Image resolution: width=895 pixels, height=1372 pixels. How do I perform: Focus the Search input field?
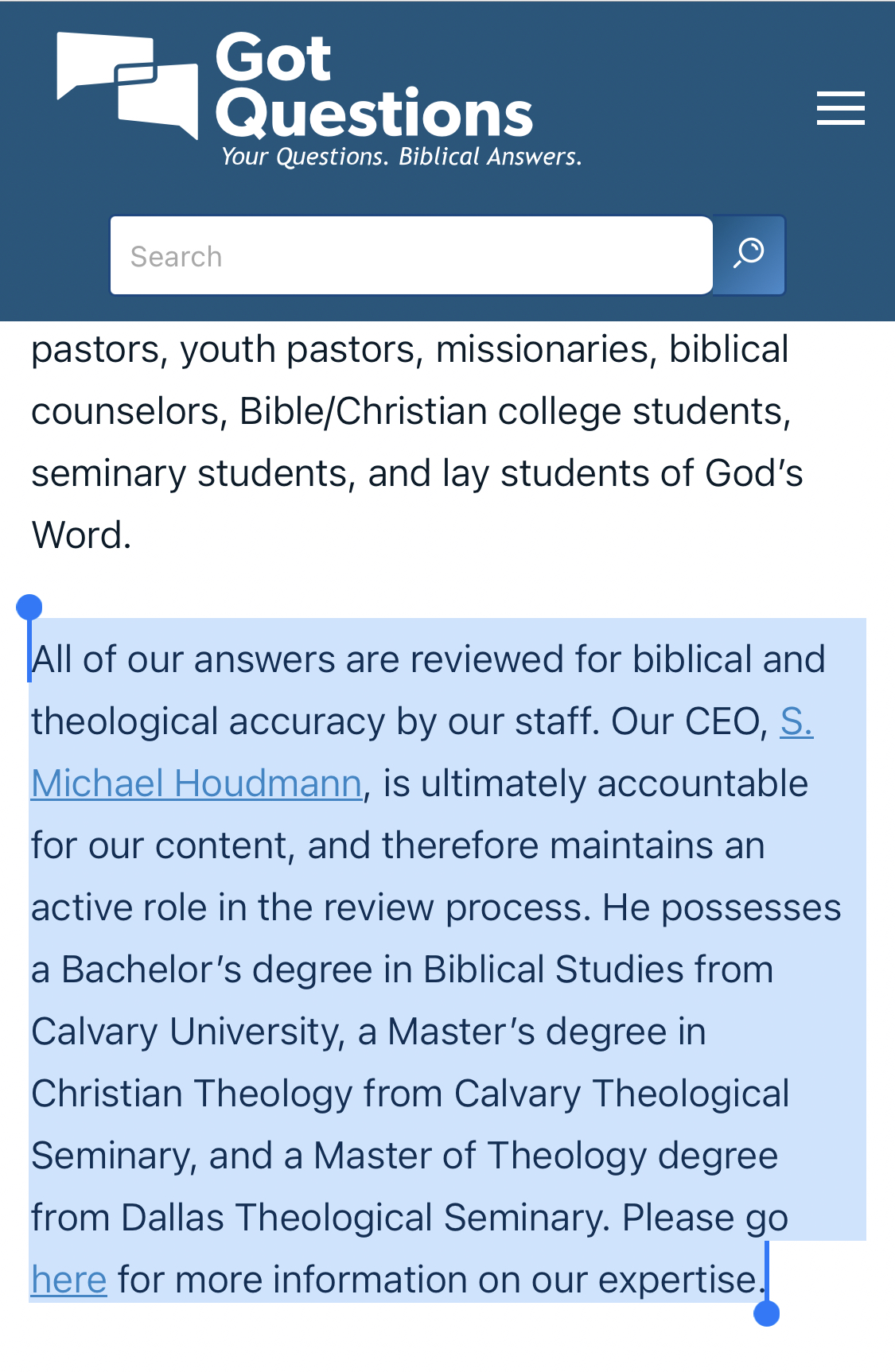click(x=411, y=255)
